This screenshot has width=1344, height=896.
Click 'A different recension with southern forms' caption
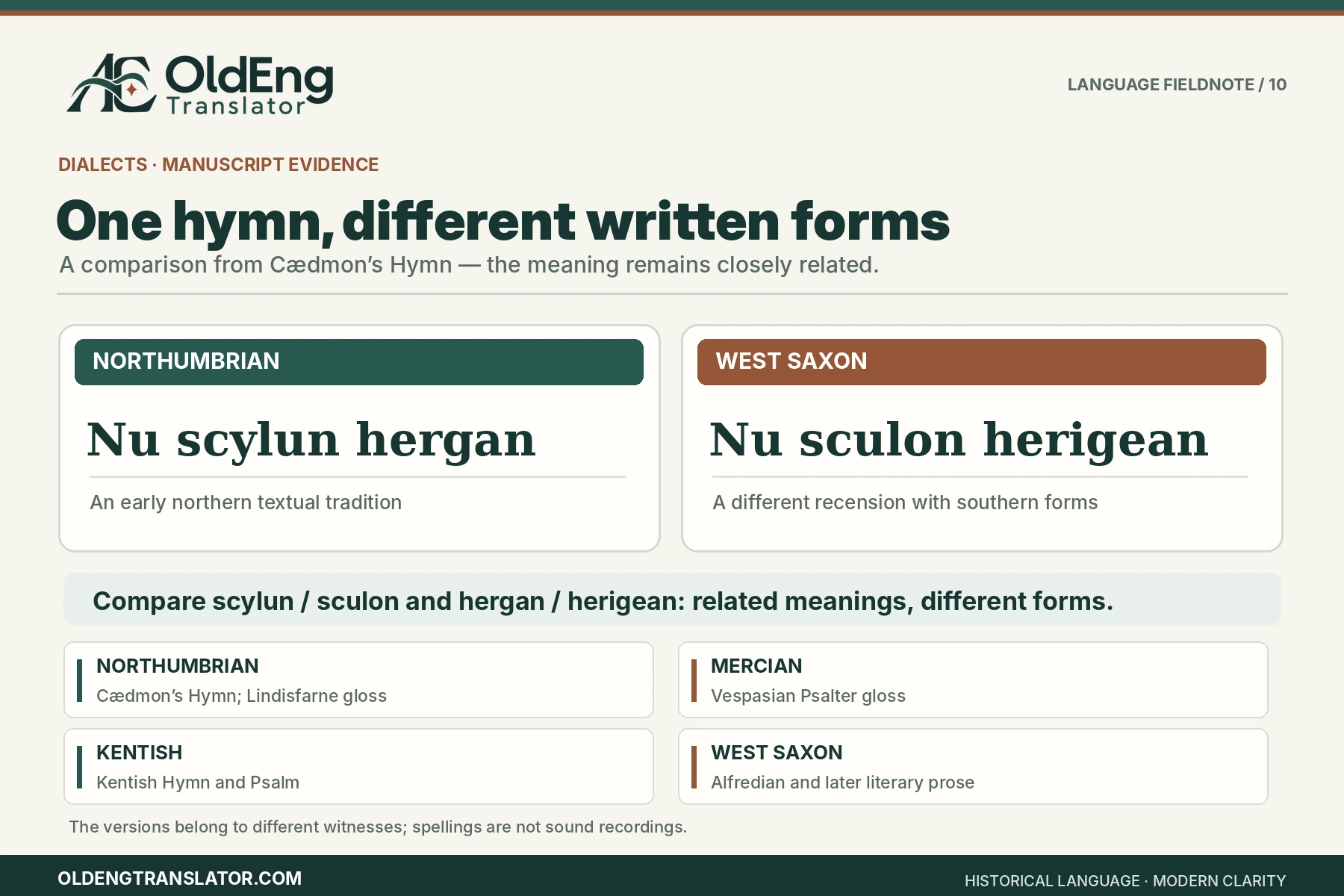905,503
